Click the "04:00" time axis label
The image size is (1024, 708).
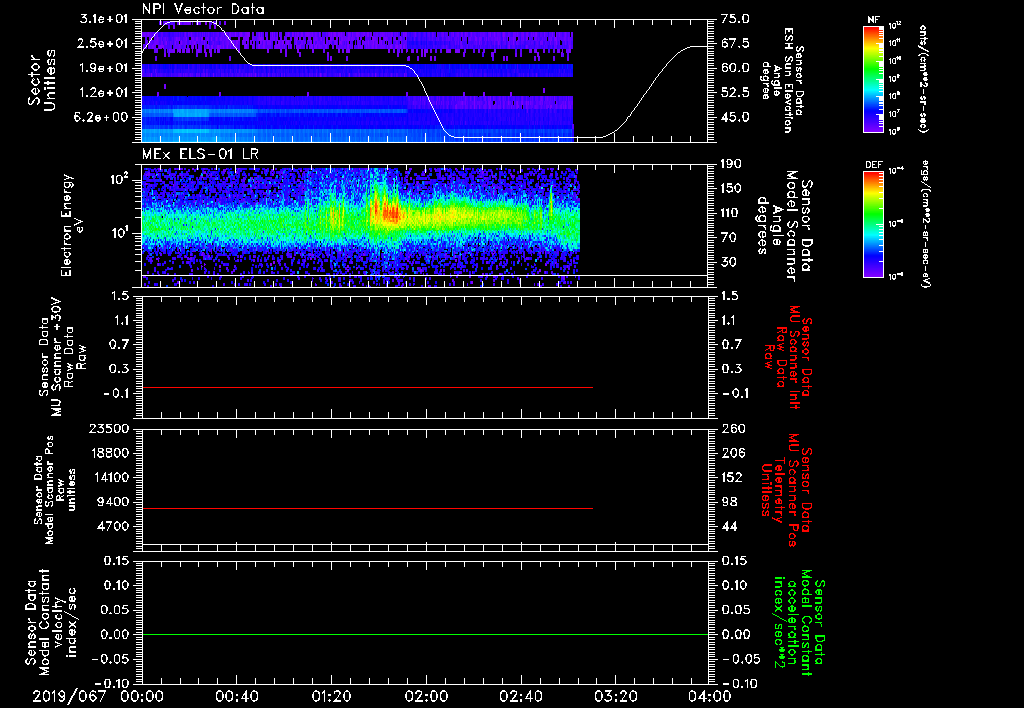pos(709,697)
